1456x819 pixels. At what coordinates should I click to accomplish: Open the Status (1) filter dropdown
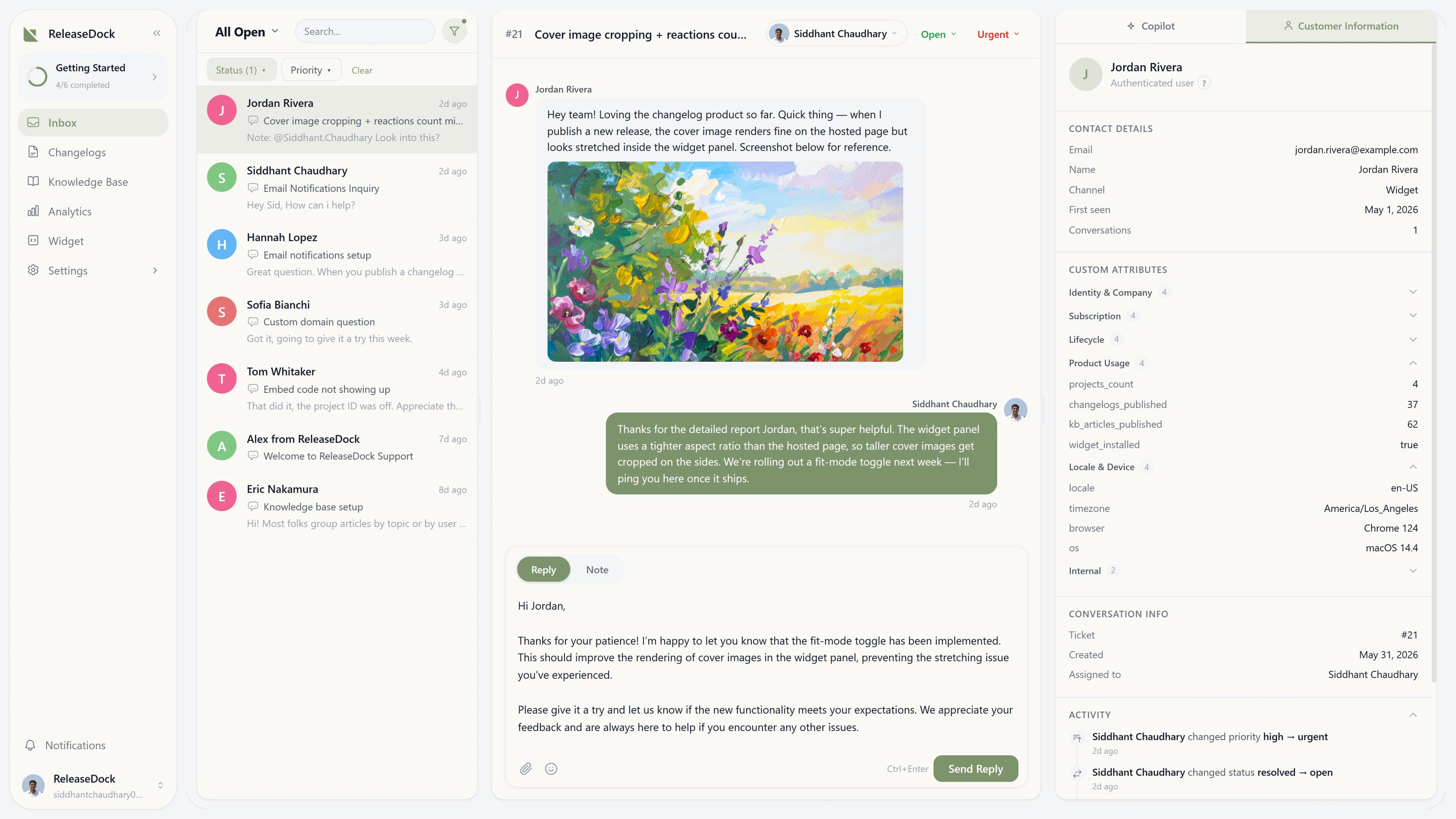[242, 70]
